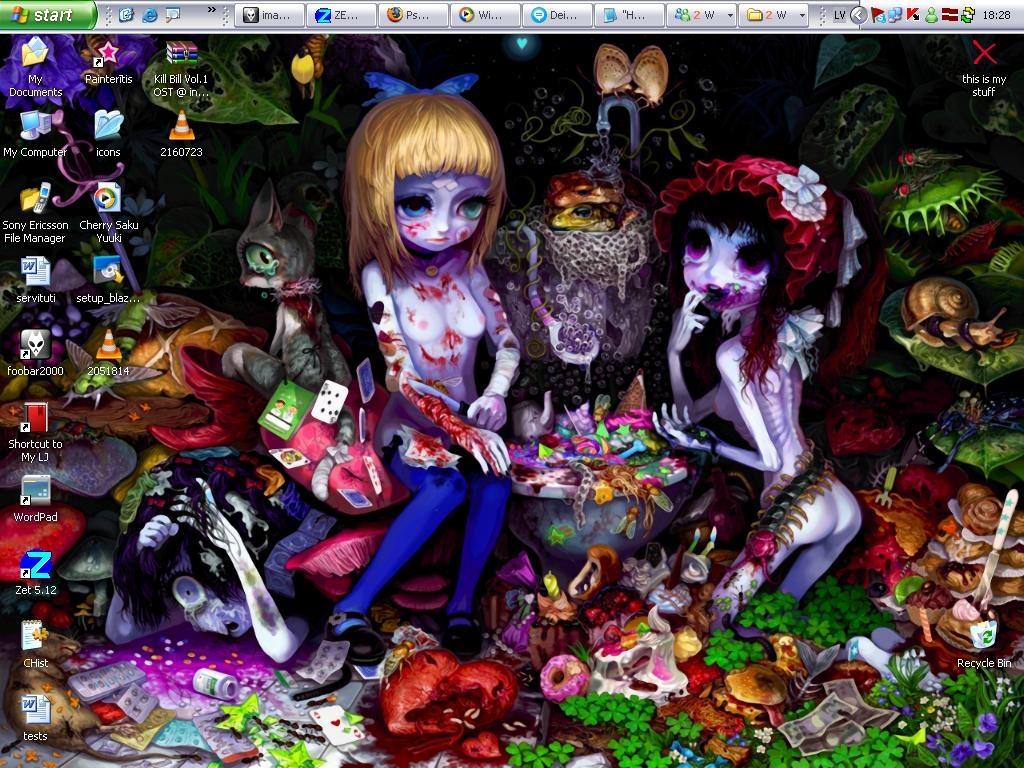Switch to Windows Media Player 'Wi...' window

click(485, 15)
